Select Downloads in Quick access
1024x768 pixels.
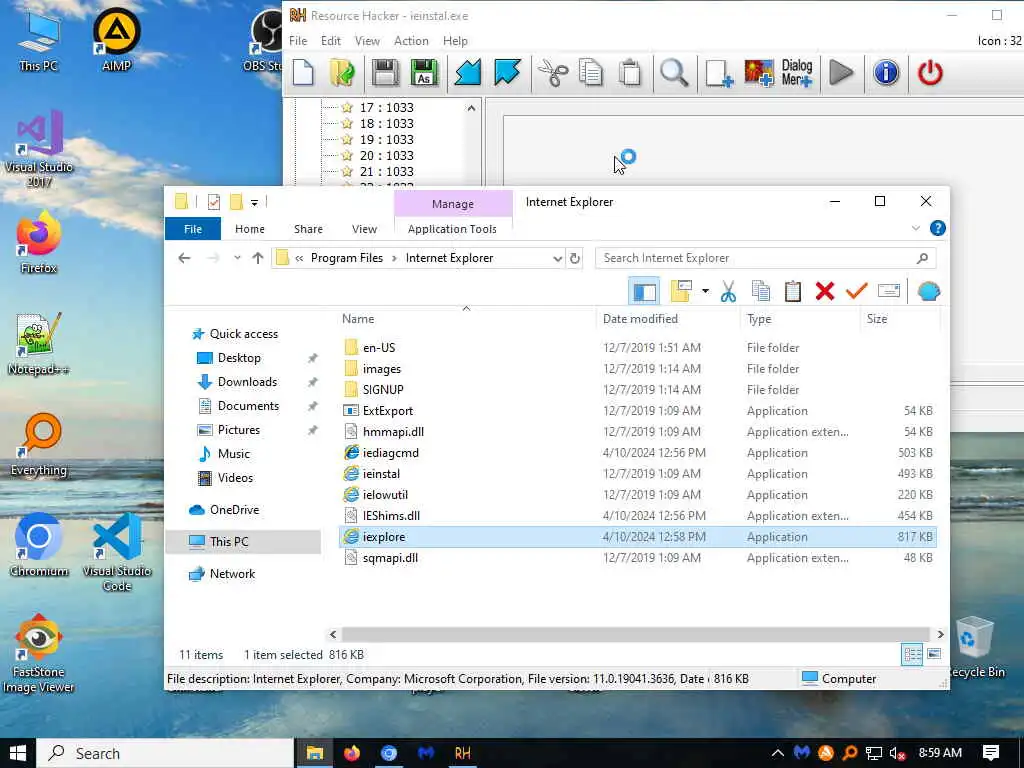[247, 382]
